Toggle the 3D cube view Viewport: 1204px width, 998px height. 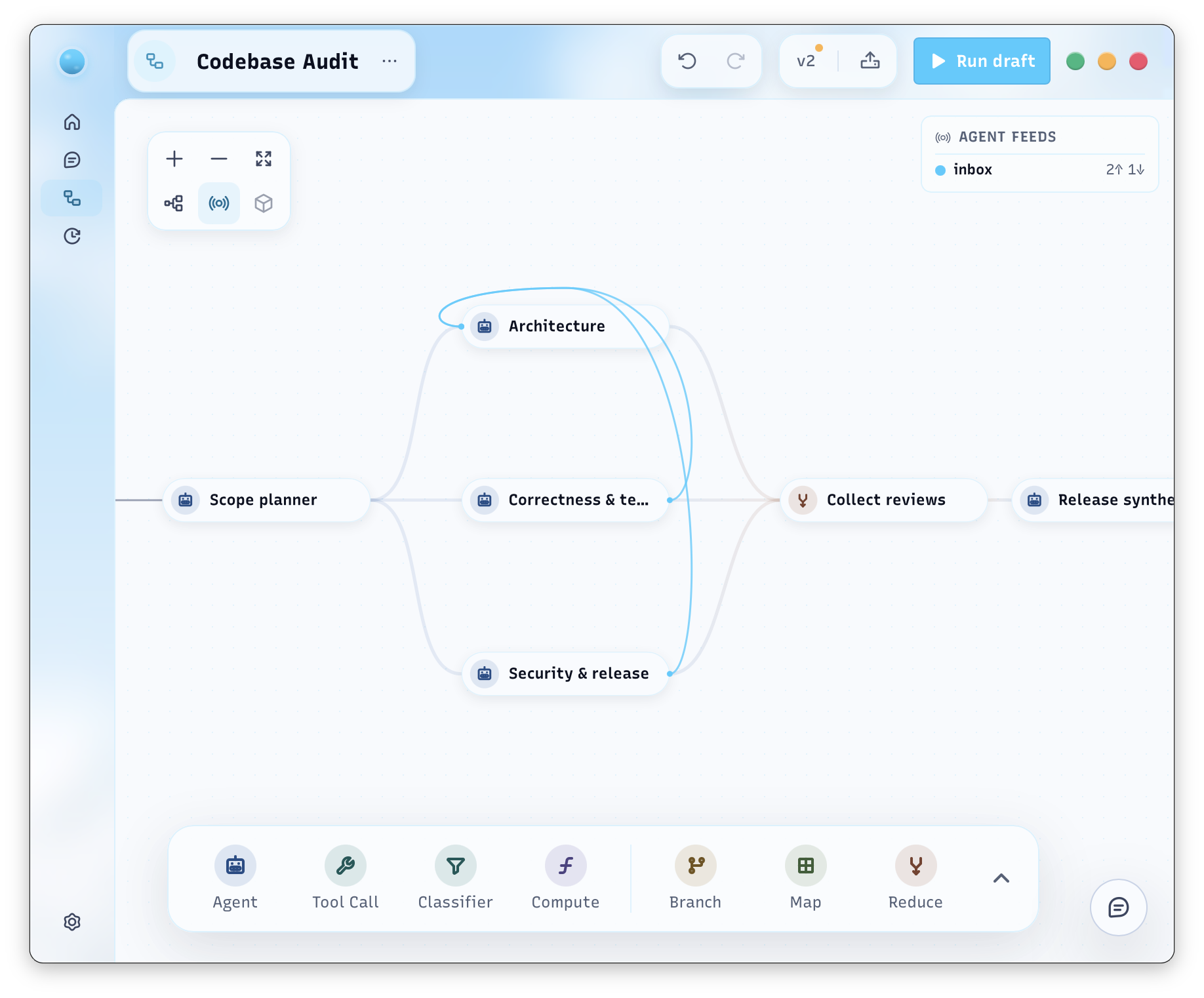click(x=264, y=203)
